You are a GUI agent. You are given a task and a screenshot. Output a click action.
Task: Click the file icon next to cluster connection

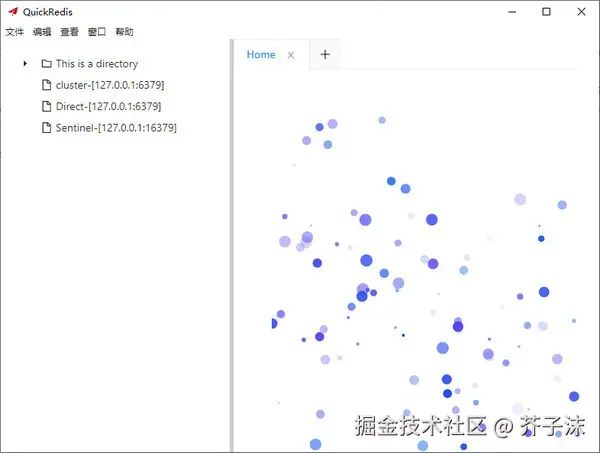46,85
